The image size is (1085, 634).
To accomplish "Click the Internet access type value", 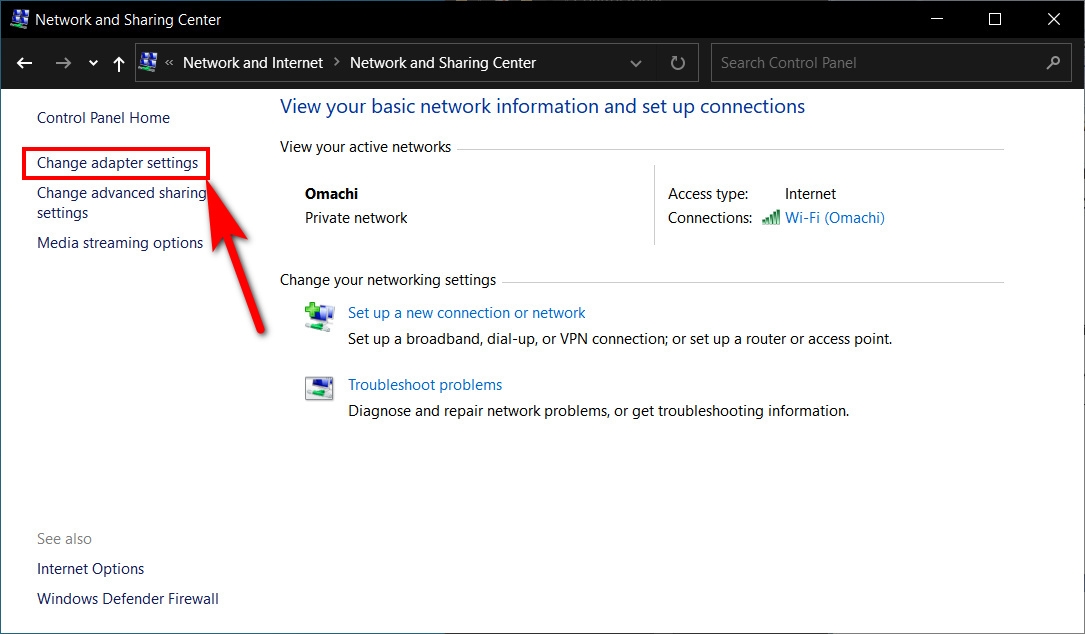I will pos(810,194).
